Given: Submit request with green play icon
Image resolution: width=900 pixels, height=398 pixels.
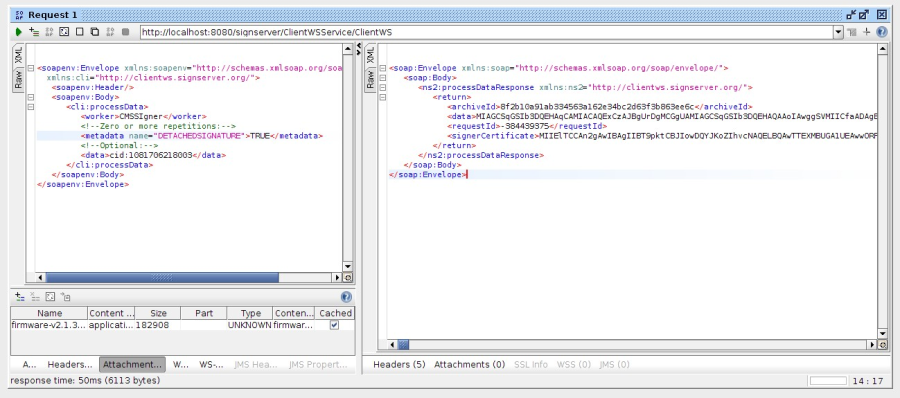Looking at the screenshot, I should (x=18, y=32).
